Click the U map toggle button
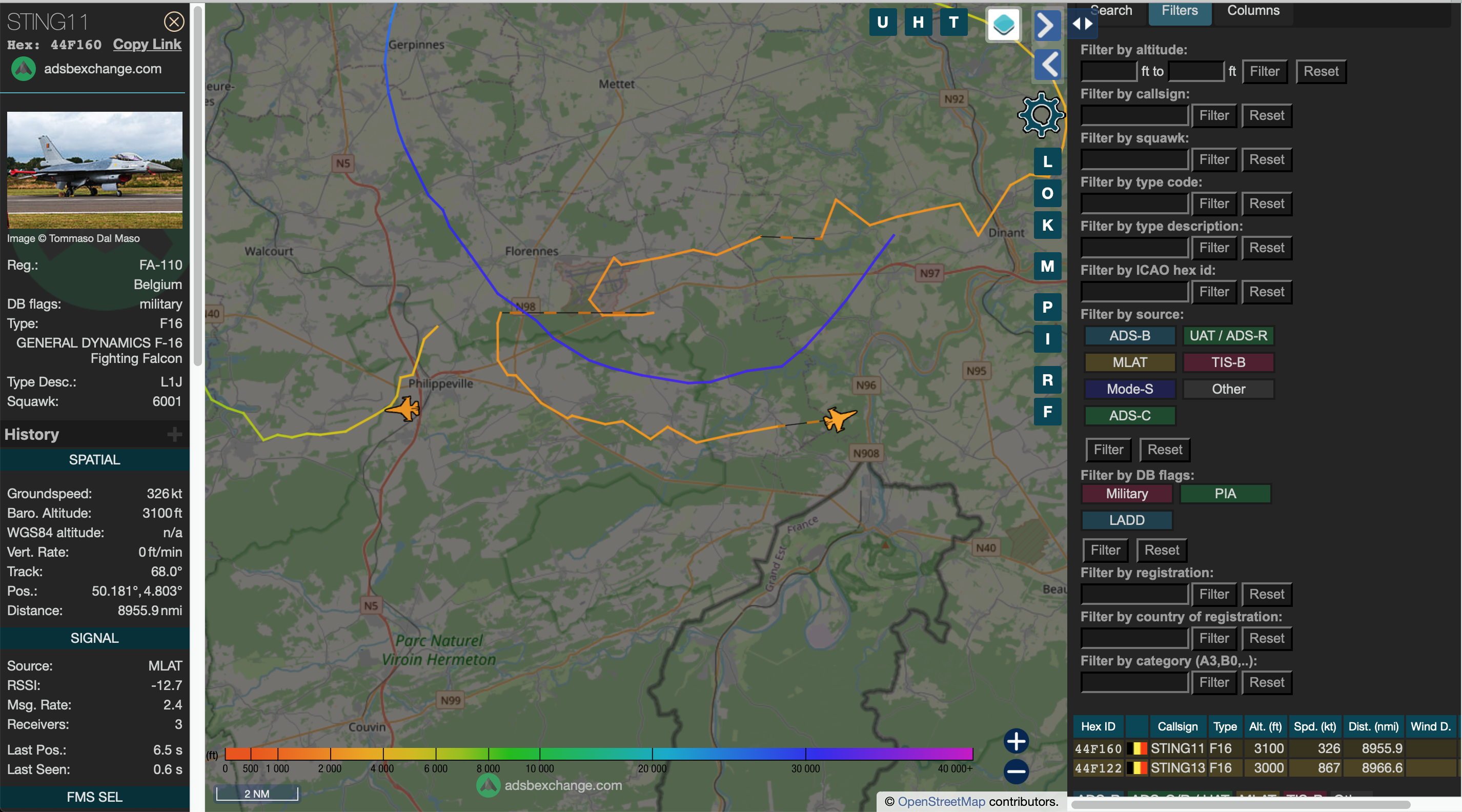This screenshot has width=1462, height=812. tap(883, 22)
